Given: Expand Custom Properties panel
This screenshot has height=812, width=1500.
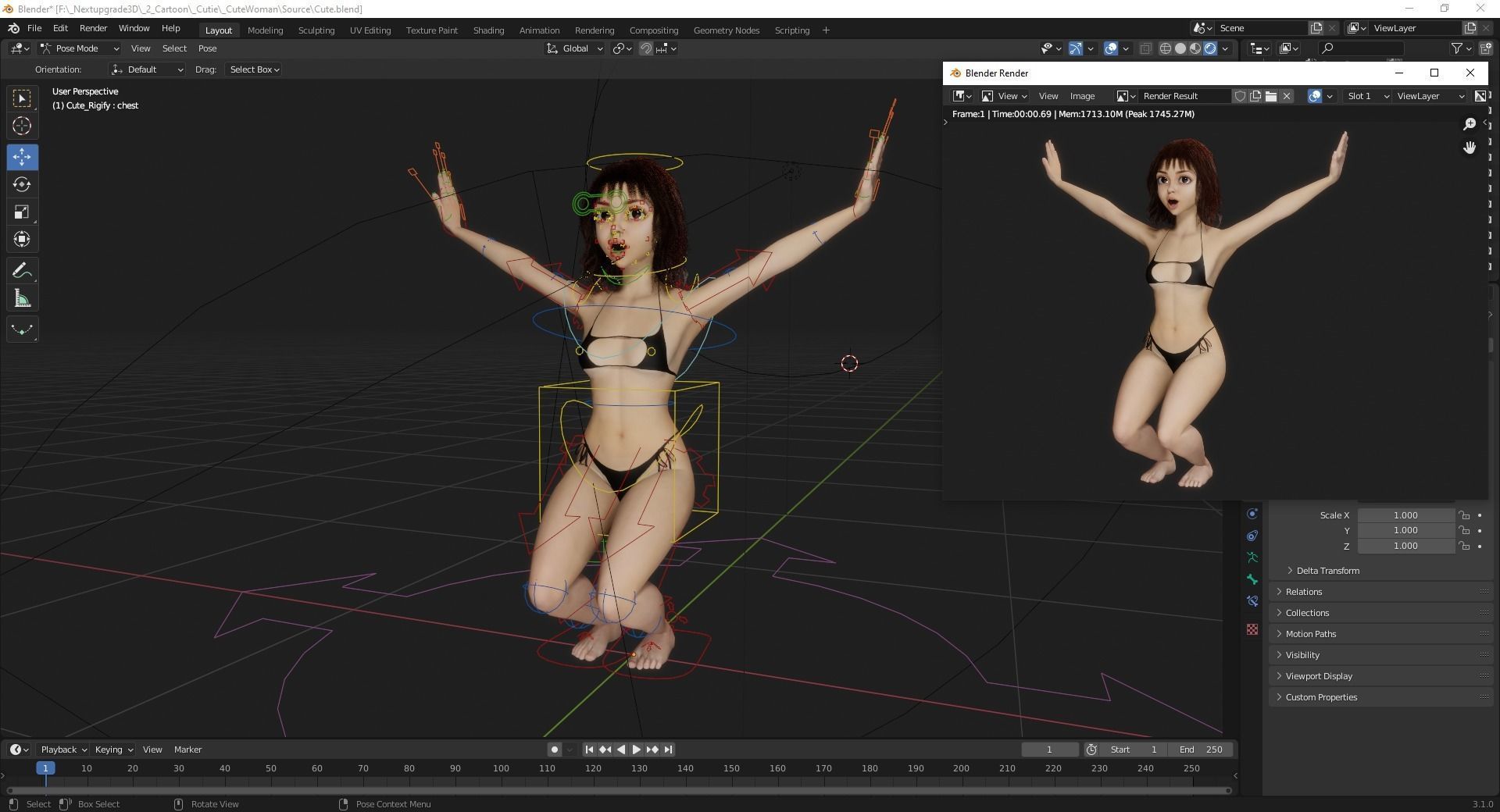Looking at the screenshot, I should point(1381,697).
